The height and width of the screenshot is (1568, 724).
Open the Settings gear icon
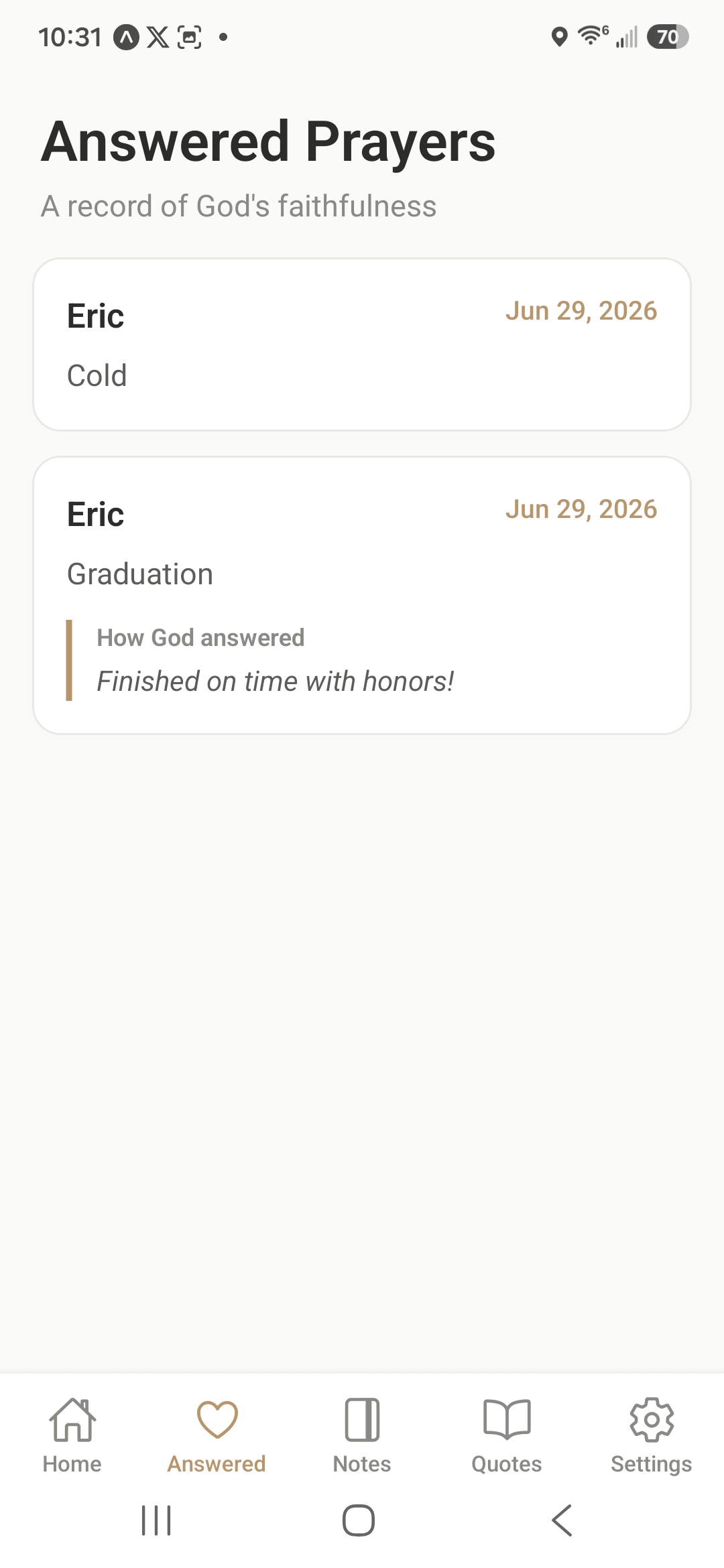click(x=652, y=1419)
